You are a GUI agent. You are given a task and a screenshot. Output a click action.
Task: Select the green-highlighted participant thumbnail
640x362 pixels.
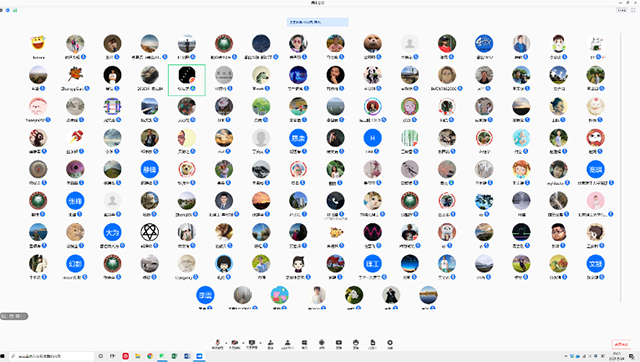[187, 80]
